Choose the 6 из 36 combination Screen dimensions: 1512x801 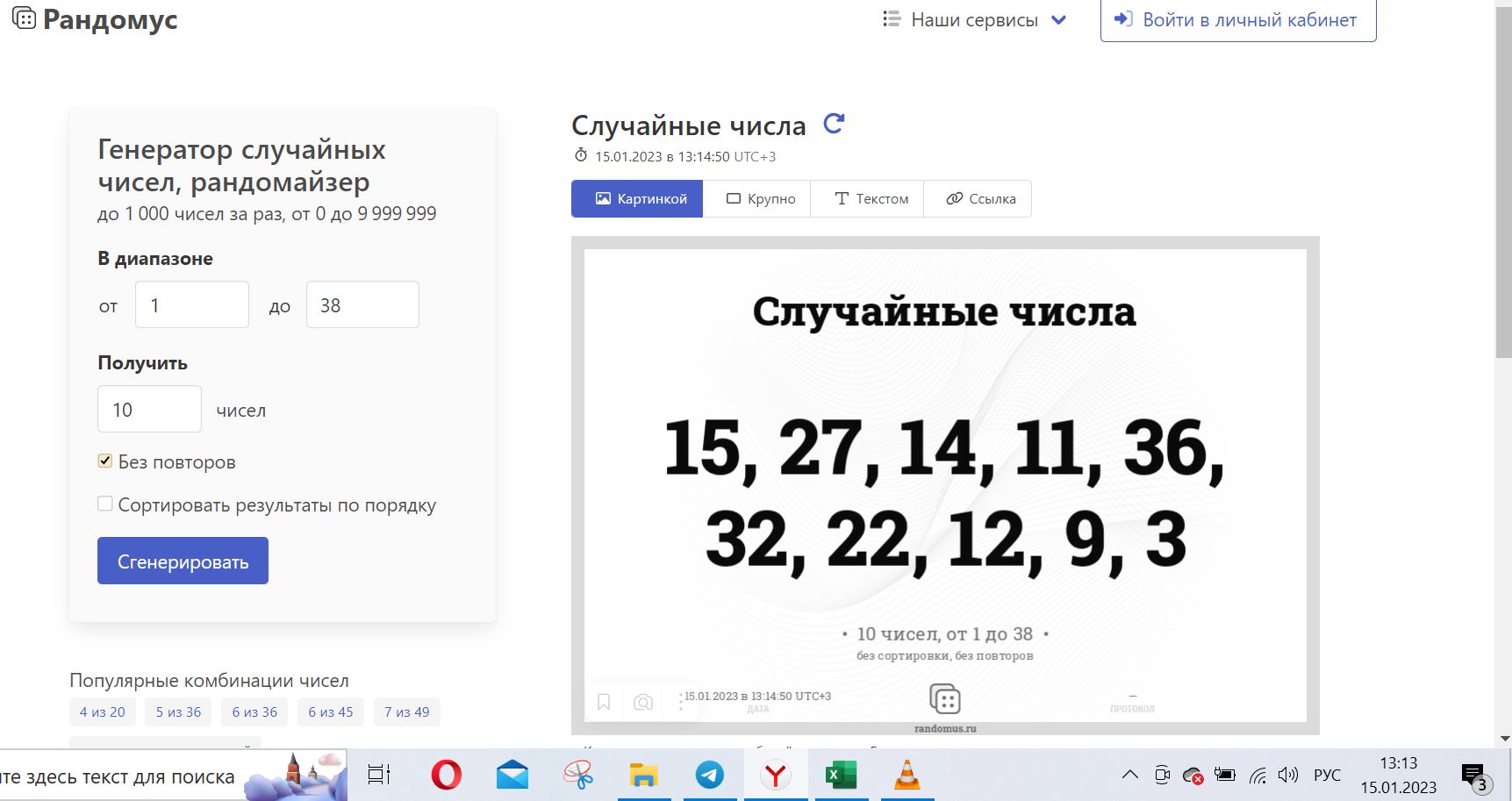pyautogui.click(x=254, y=712)
